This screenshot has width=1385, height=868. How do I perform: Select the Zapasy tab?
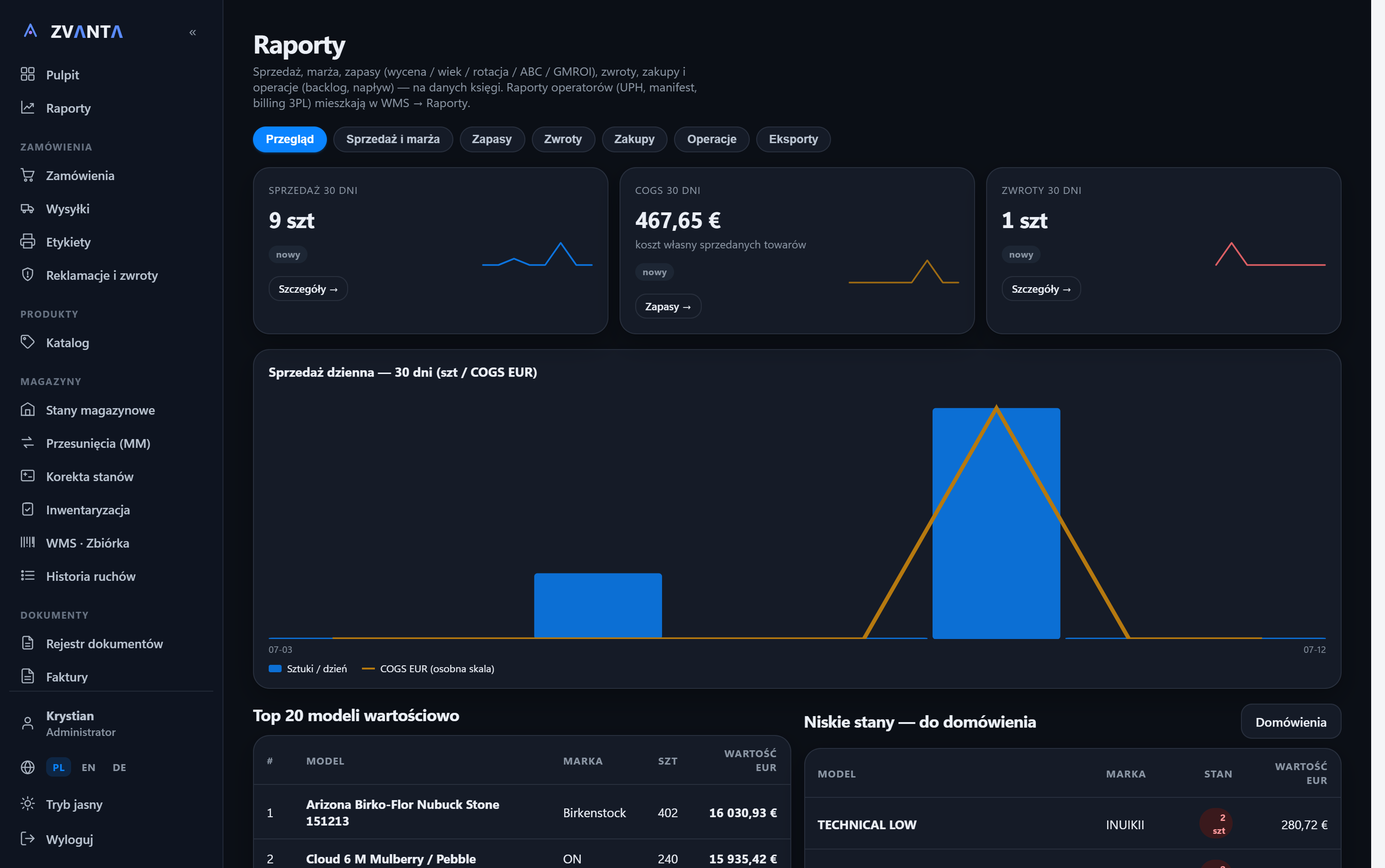tap(492, 139)
